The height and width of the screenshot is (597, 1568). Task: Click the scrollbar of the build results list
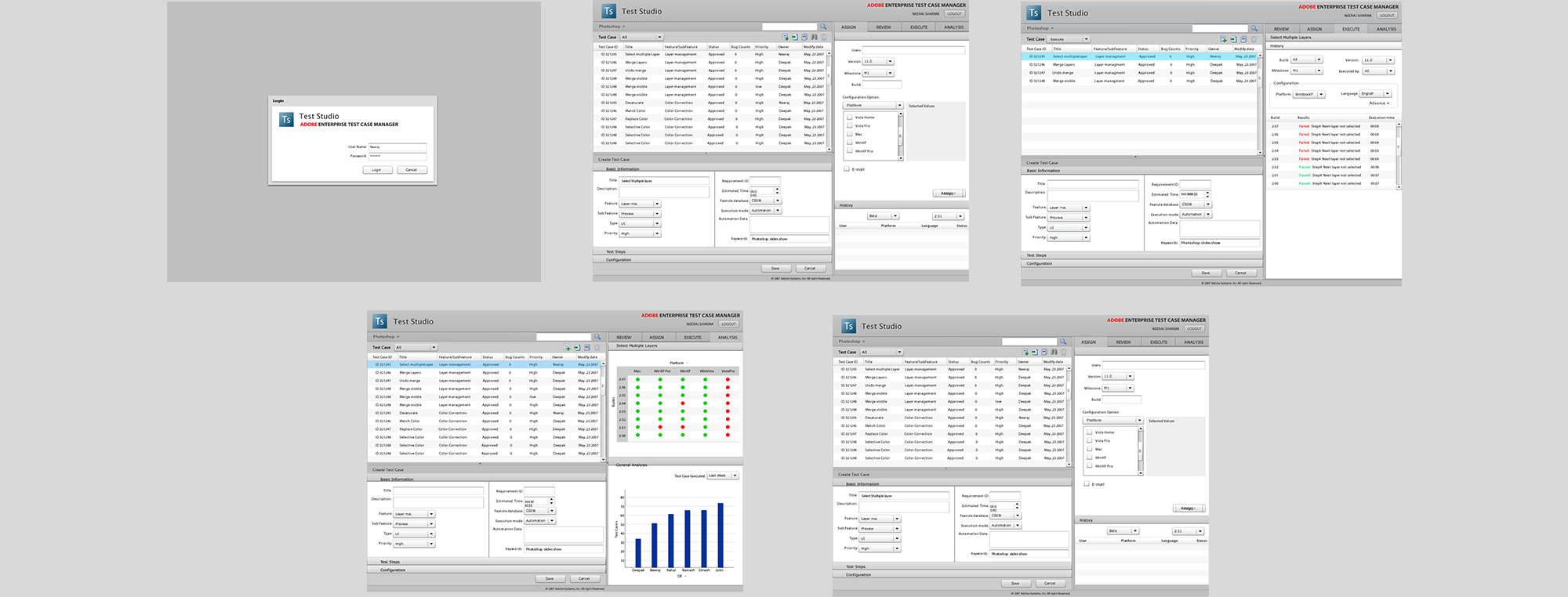1398,153
